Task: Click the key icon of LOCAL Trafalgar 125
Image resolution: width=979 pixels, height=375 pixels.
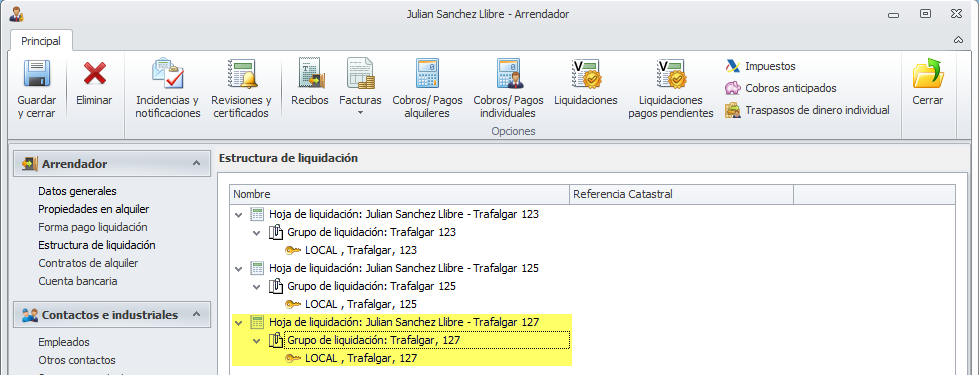Action: (293, 304)
